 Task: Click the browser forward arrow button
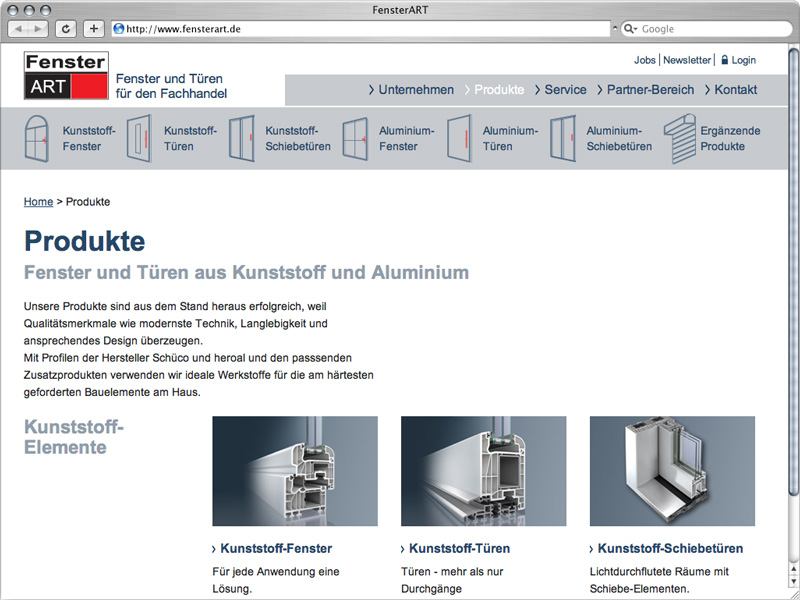[38, 29]
